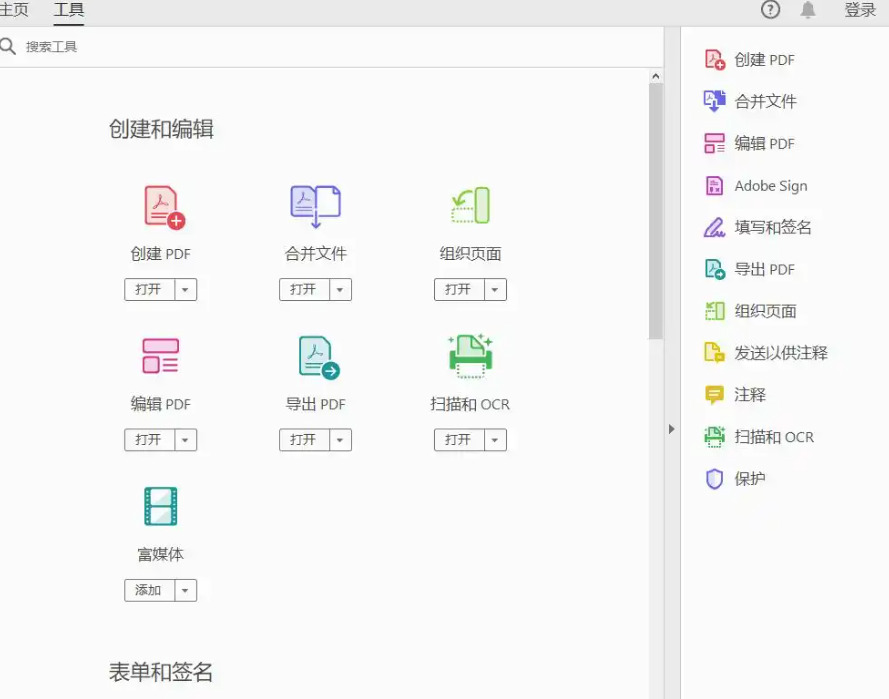Click the 导出 PDF icon in main panel
889x699 pixels.
[319, 357]
